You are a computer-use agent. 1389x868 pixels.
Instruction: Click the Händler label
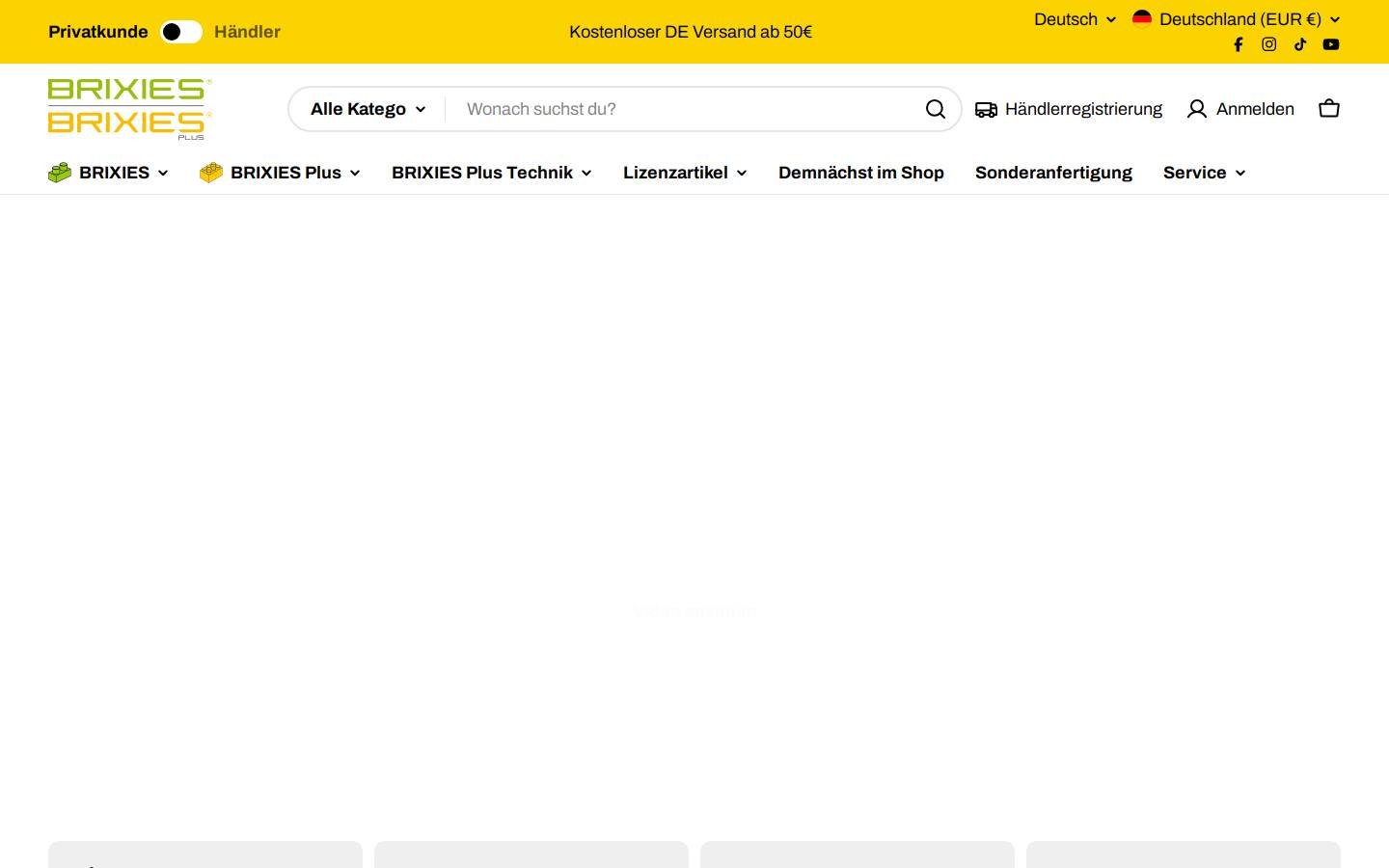pos(247,32)
